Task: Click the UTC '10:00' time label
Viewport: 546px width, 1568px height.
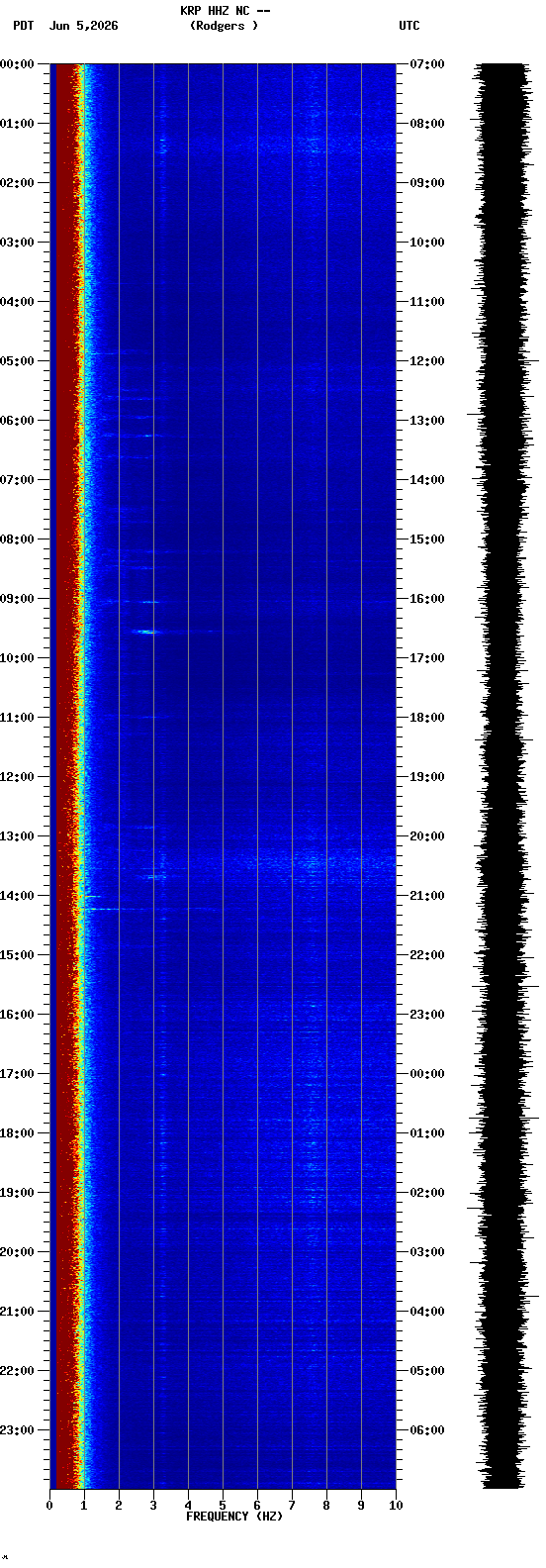Action: pyautogui.click(x=427, y=243)
